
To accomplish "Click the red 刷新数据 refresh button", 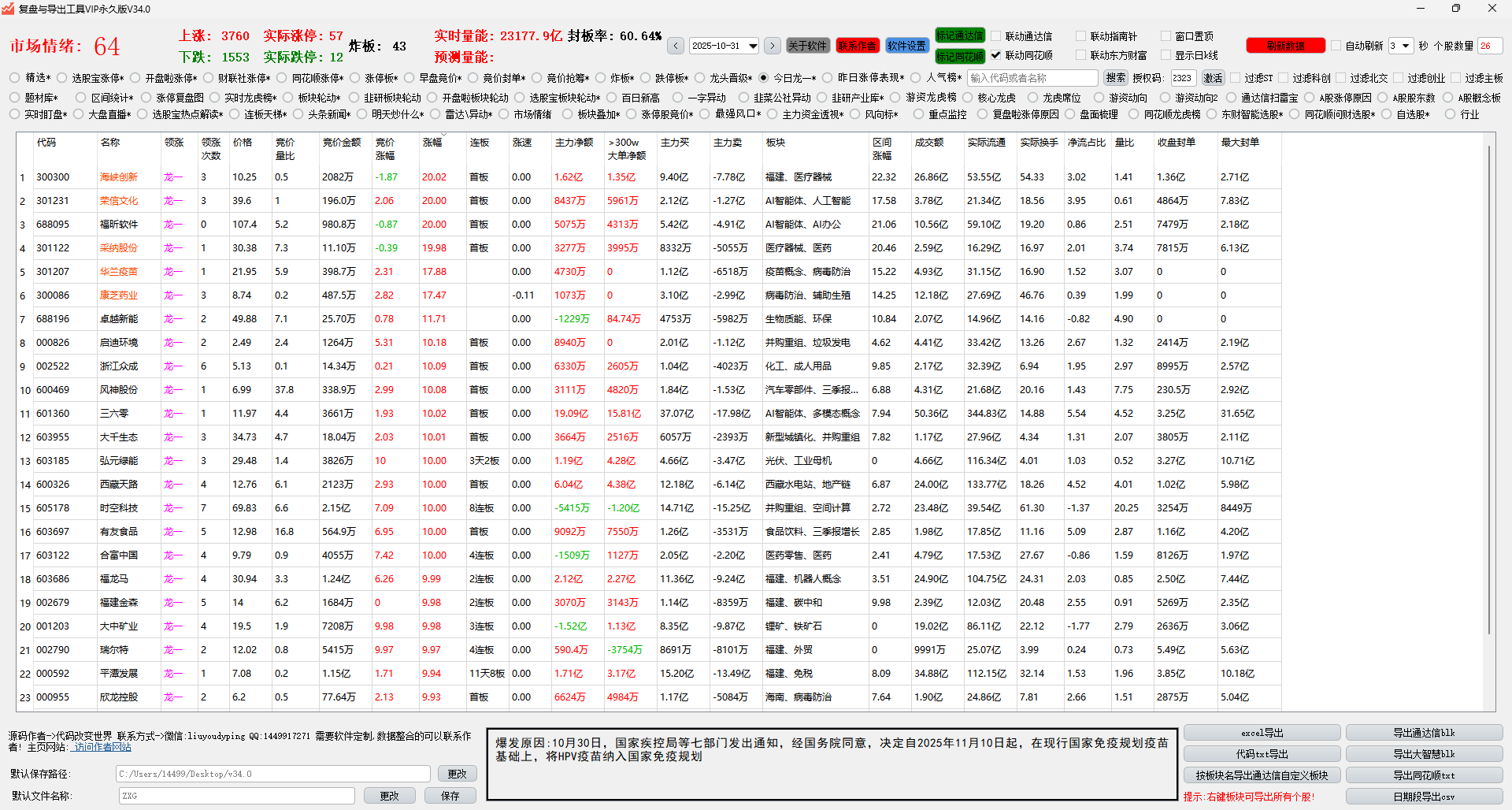I will [1285, 46].
